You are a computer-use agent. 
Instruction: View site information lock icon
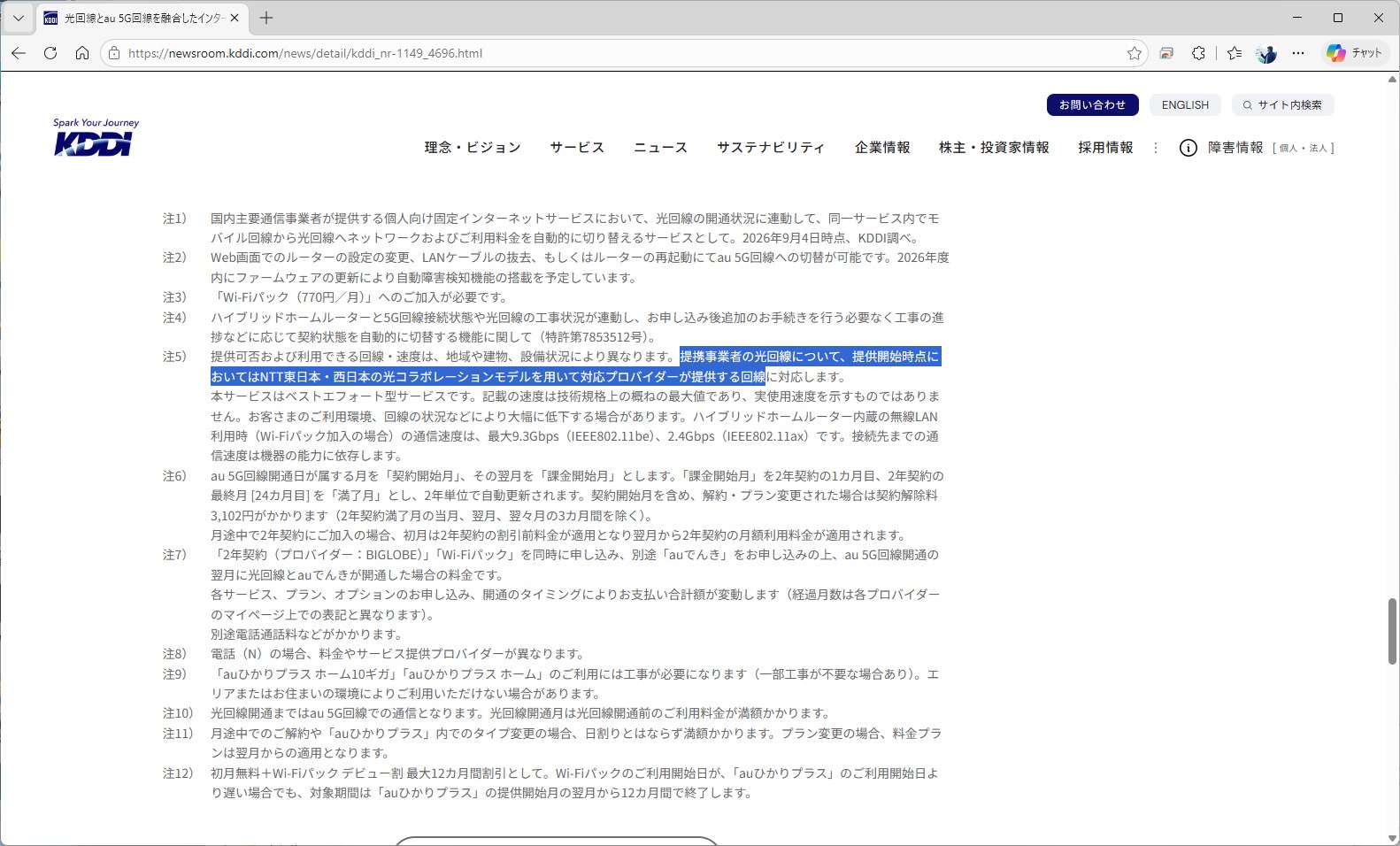coord(114,53)
